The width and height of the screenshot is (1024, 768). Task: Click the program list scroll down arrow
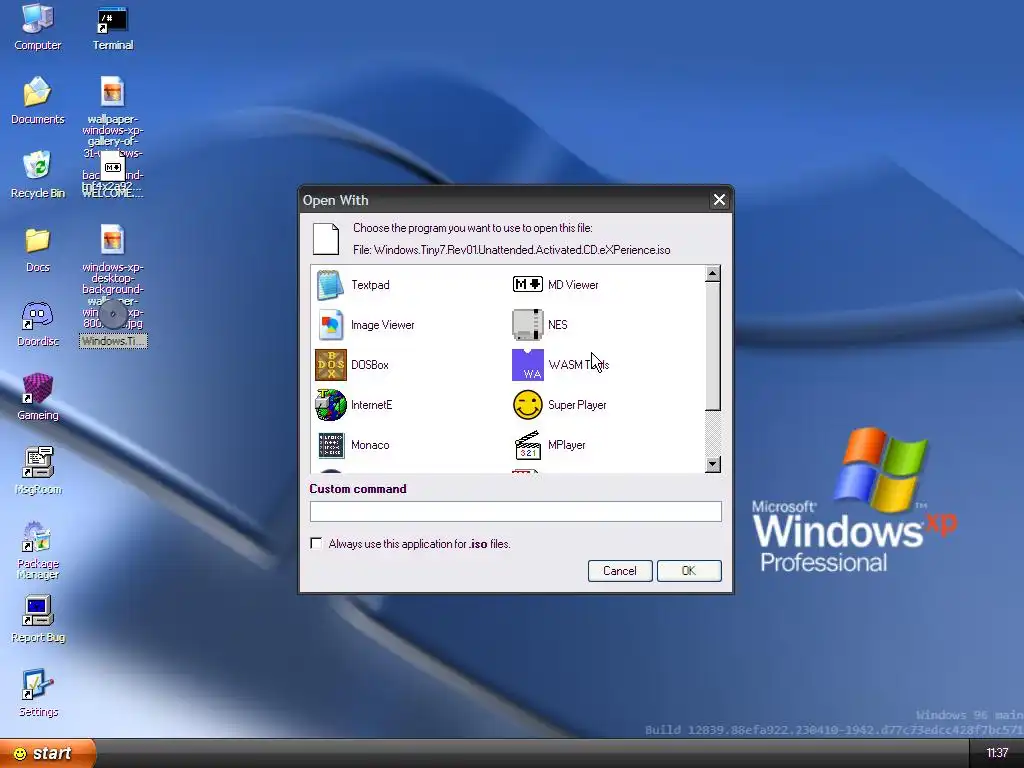(712, 464)
